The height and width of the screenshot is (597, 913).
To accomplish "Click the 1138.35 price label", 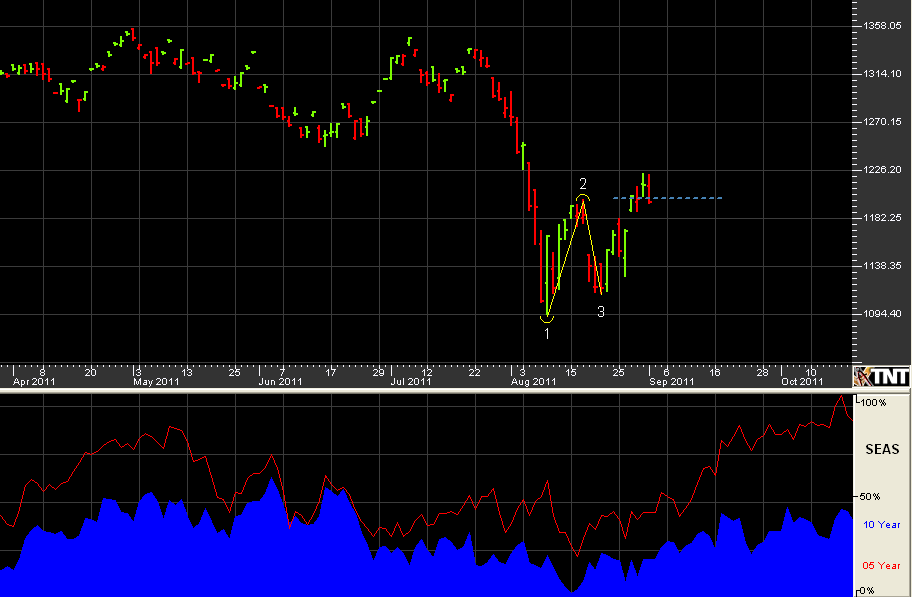I will pyautogui.click(x=882, y=266).
